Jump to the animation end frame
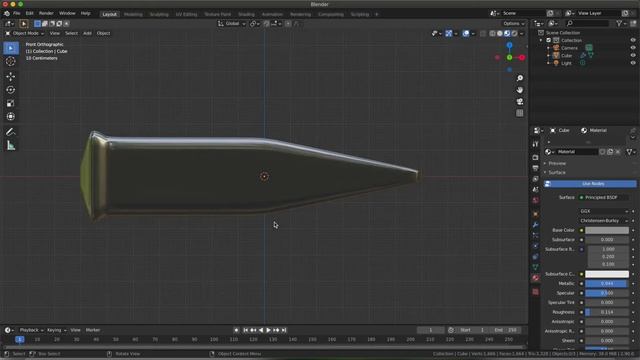The width and height of the screenshot is (640, 360). [x=284, y=330]
